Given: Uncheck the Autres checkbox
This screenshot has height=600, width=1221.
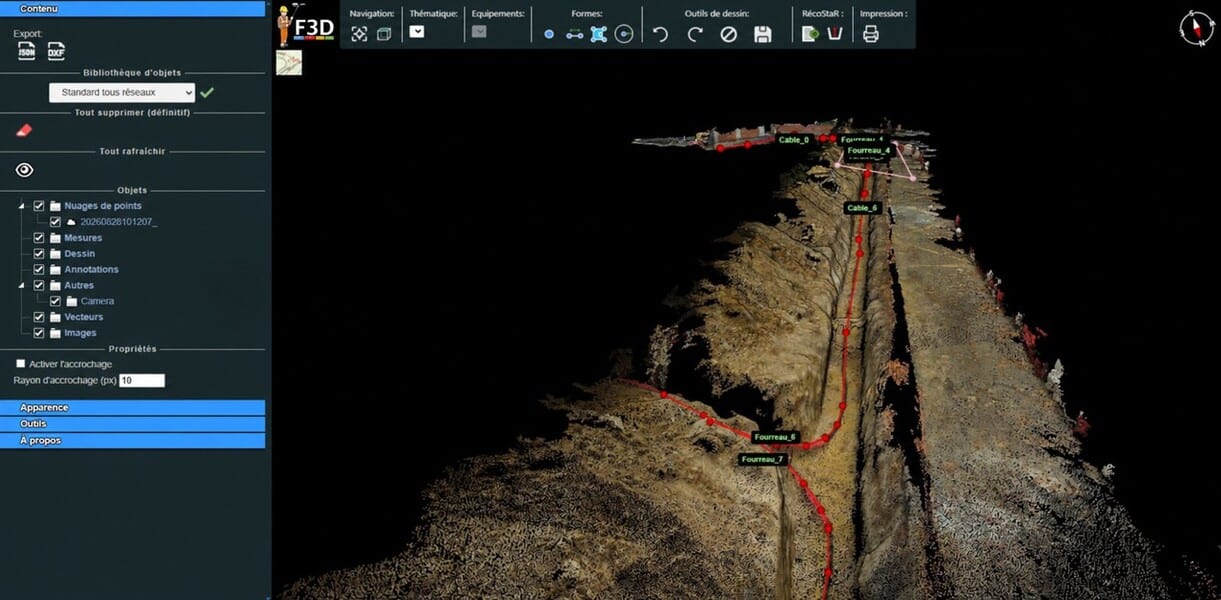Looking at the screenshot, I should (39, 285).
